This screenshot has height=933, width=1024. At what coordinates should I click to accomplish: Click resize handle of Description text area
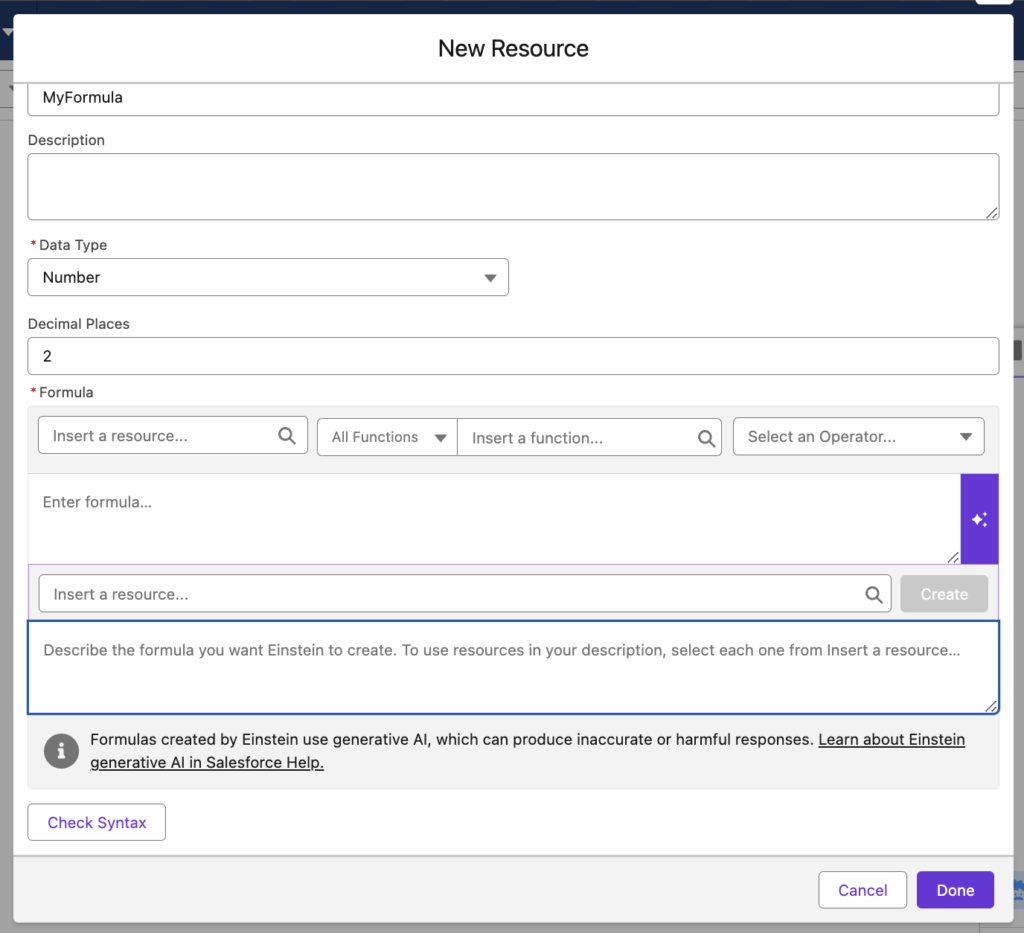pyautogui.click(x=991, y=213)
